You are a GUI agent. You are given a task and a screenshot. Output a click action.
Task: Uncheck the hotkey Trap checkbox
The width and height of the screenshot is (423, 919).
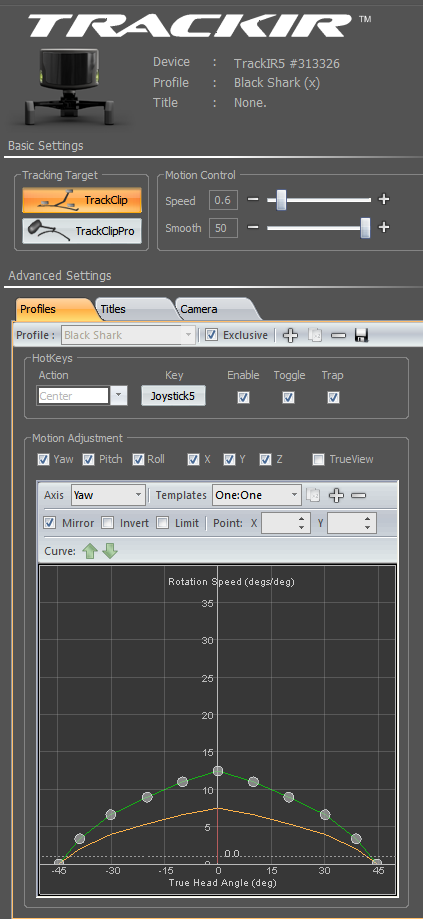[x=333, y=397]
